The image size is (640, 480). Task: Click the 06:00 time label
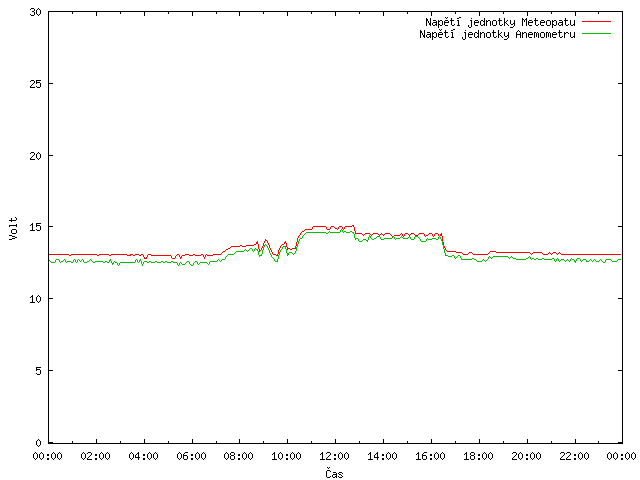coord(191,456)
